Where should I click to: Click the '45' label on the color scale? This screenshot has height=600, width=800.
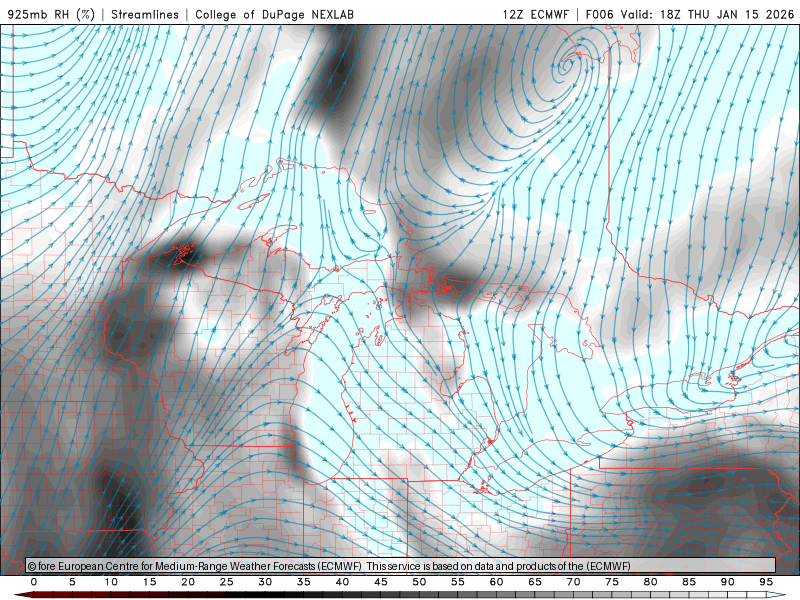click(x=381, y=582)
